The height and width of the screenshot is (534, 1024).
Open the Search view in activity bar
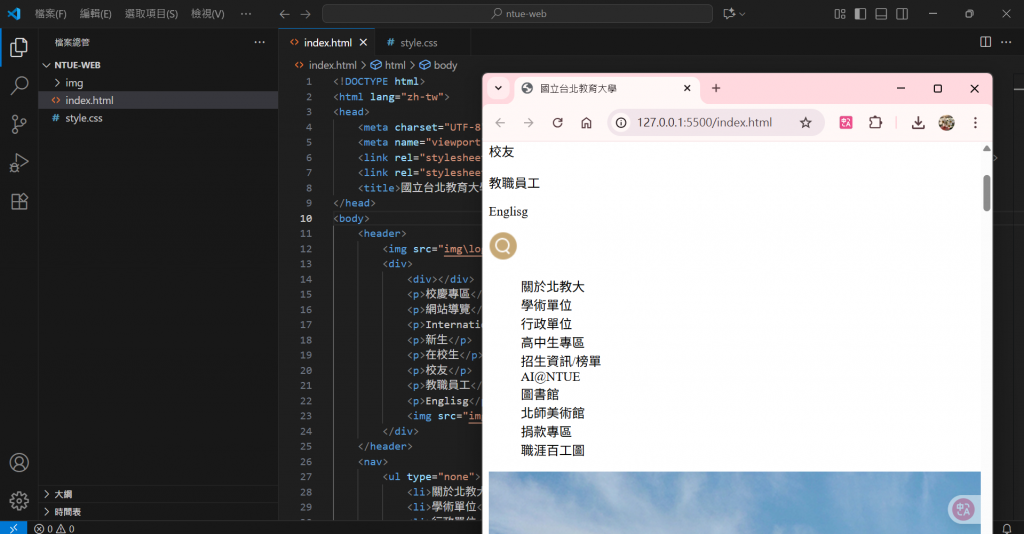coord(19,86)
